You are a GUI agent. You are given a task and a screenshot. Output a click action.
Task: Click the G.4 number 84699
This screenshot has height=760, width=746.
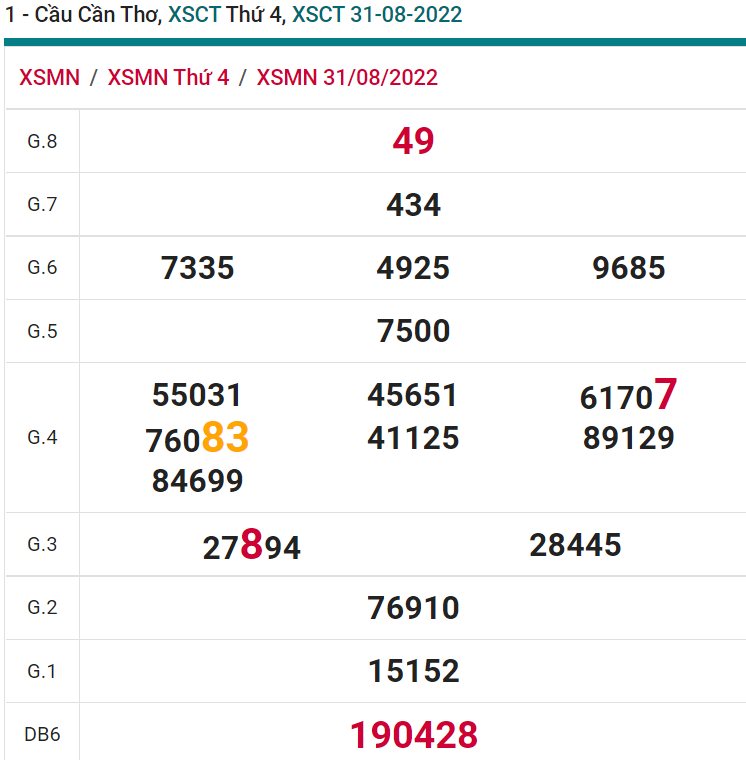(x=197, y=481)
